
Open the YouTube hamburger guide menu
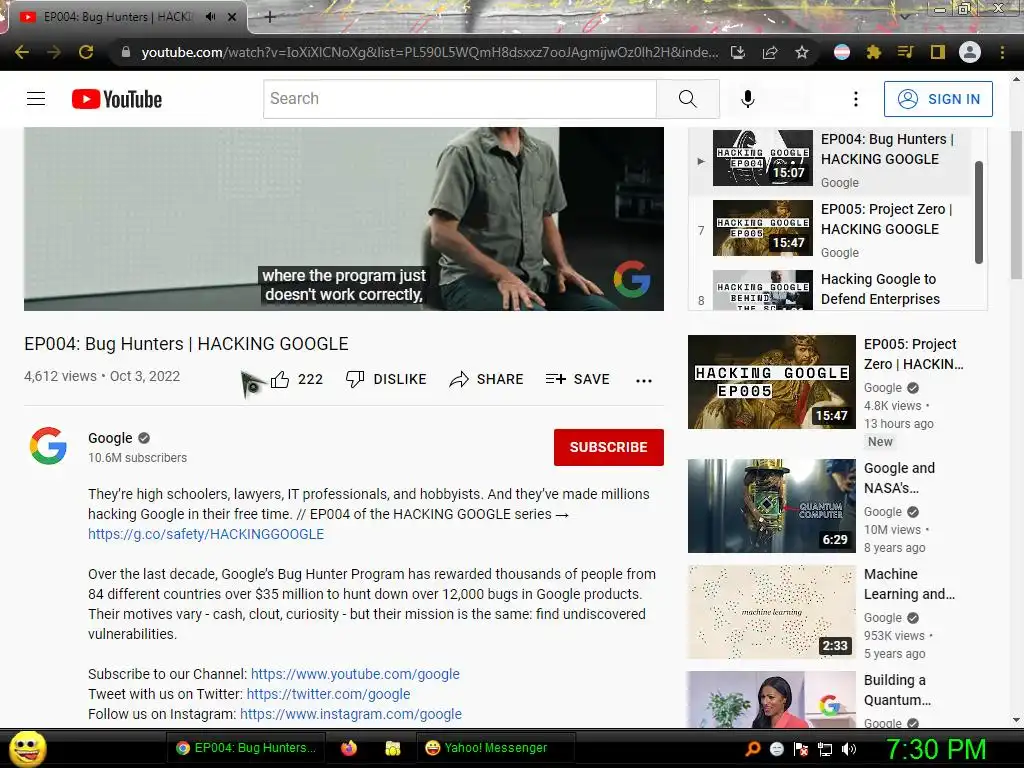(36, 99)
